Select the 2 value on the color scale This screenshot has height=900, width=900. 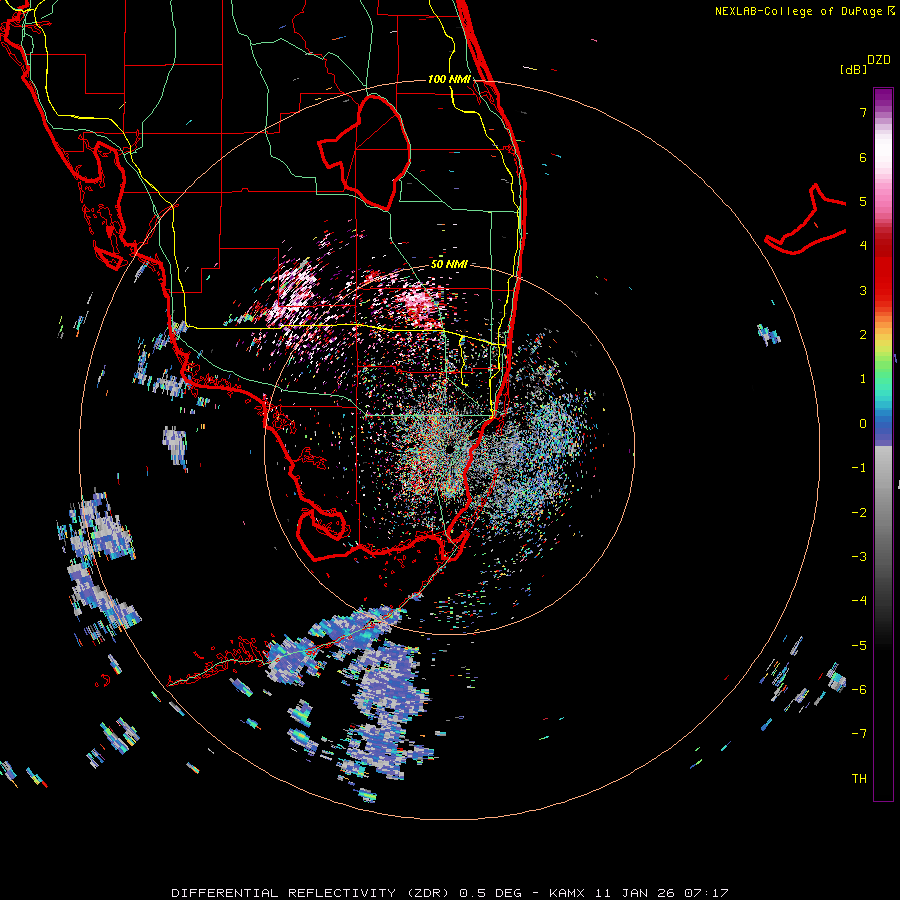pyautogui.click(x=863, y=335)
